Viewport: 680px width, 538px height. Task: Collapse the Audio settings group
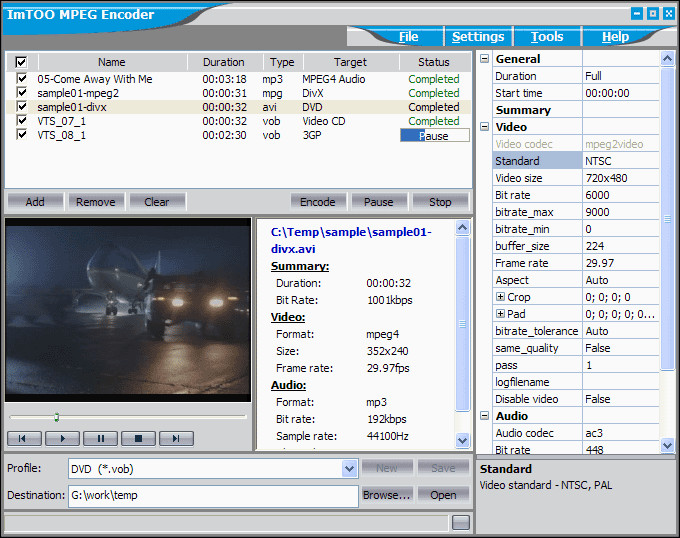click(484, 416)
